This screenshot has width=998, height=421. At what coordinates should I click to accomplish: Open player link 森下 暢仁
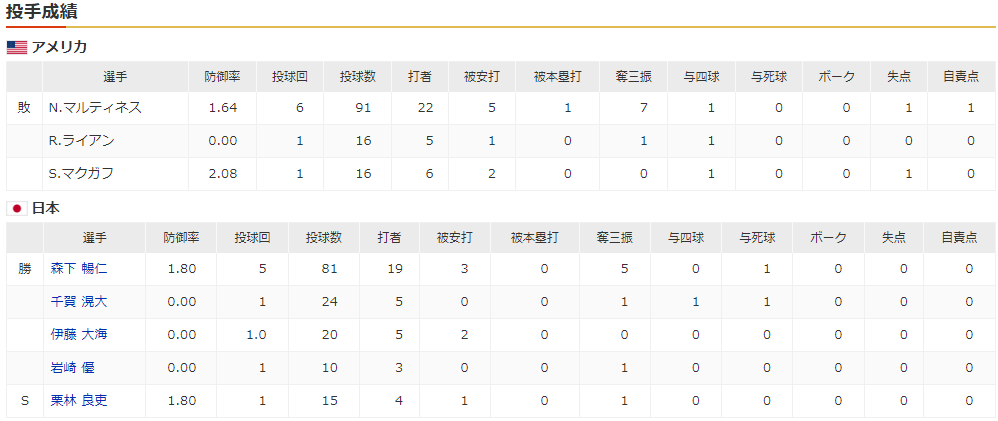coord(78,269)
